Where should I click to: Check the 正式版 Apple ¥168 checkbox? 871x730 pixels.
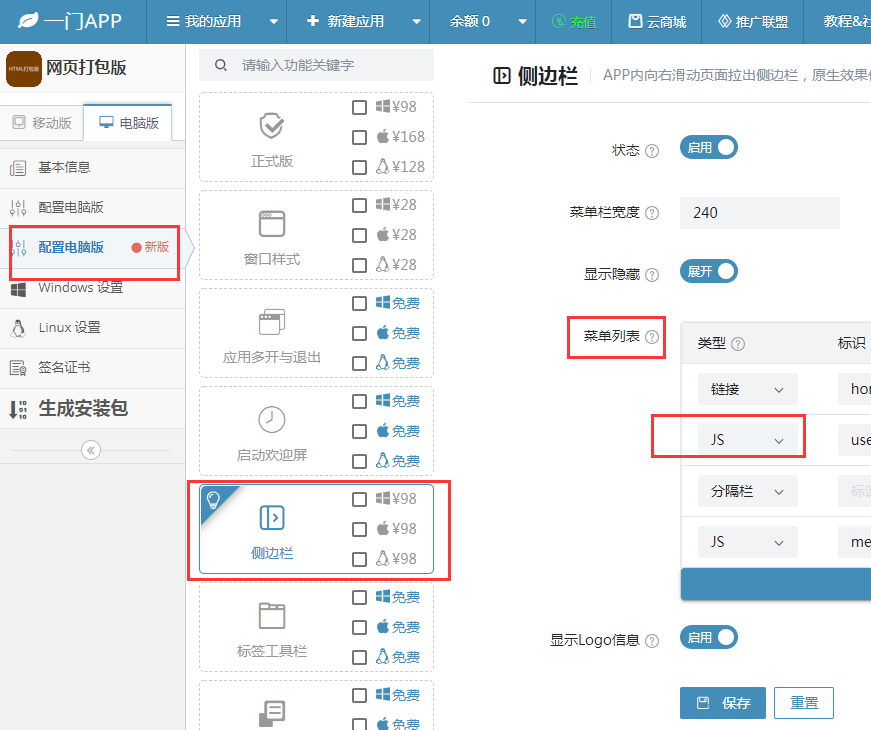359,137
